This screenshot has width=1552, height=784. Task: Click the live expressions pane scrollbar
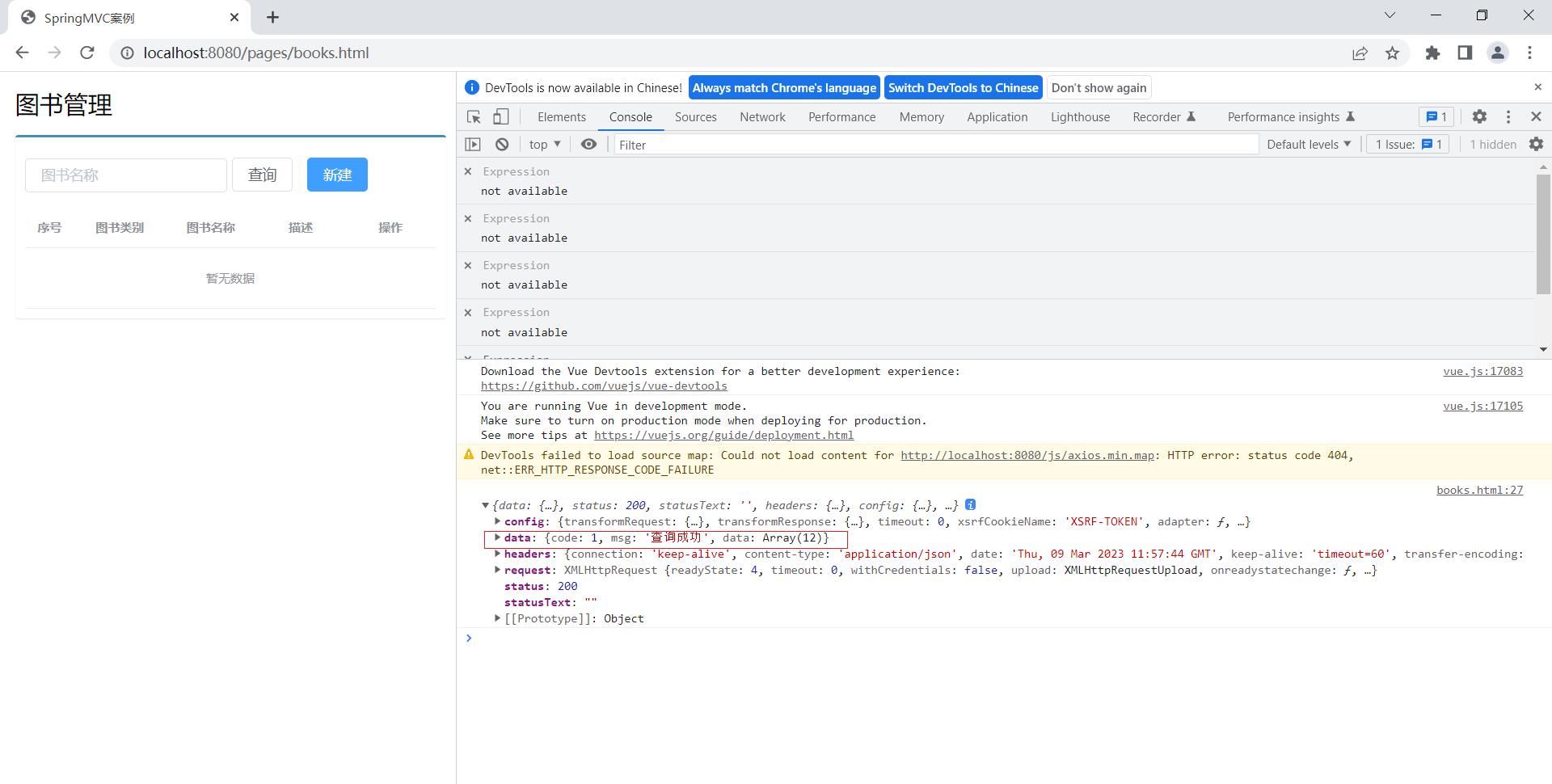click(x=1542, y=234)
